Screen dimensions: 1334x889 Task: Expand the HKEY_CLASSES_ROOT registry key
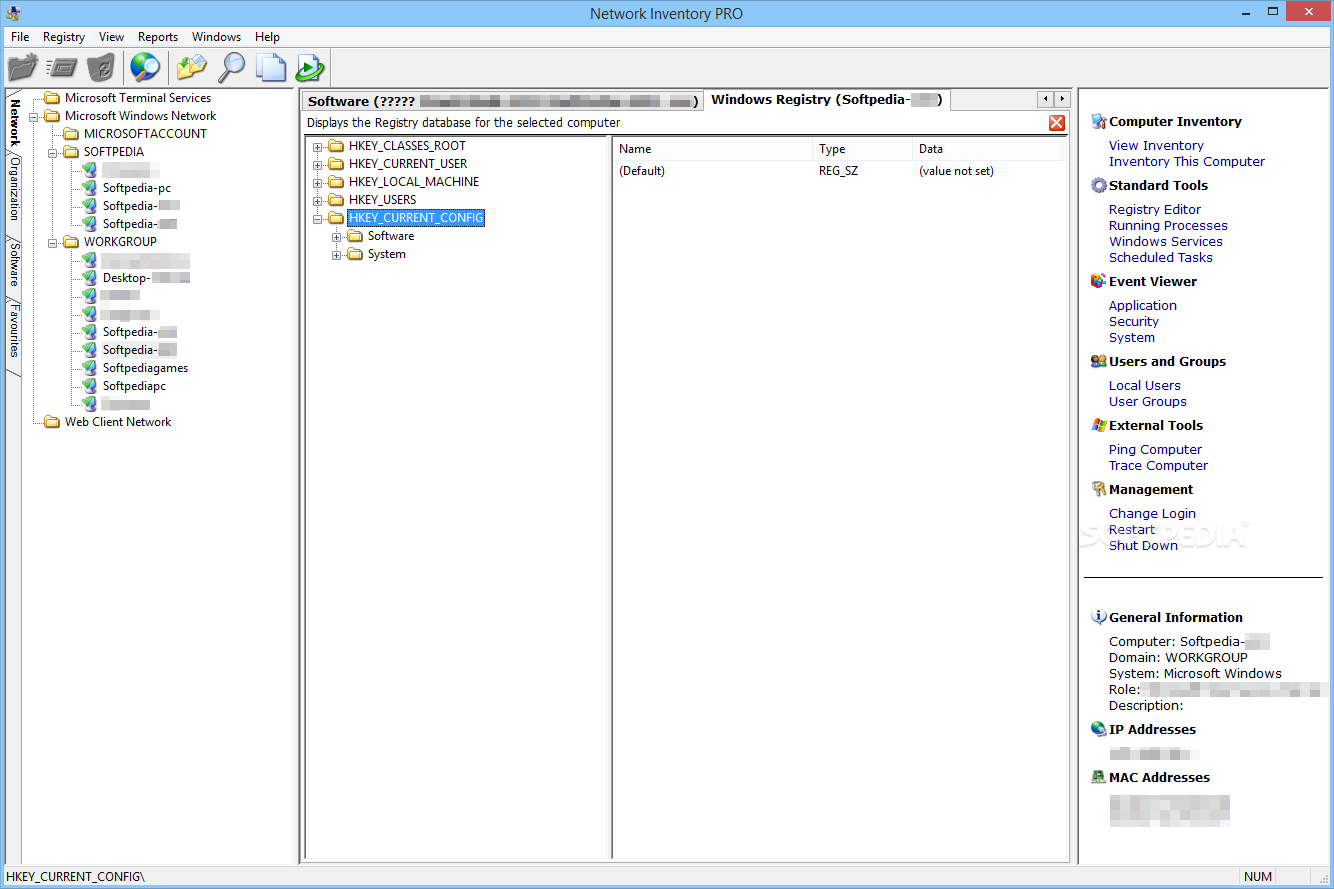tap(318, 146)
